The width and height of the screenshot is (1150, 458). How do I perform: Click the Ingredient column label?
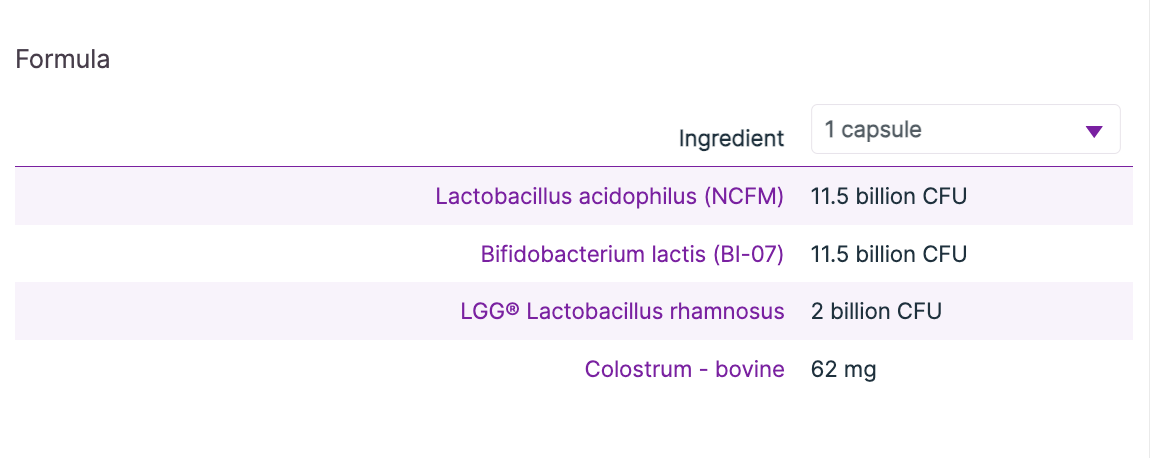pos(731,138)
